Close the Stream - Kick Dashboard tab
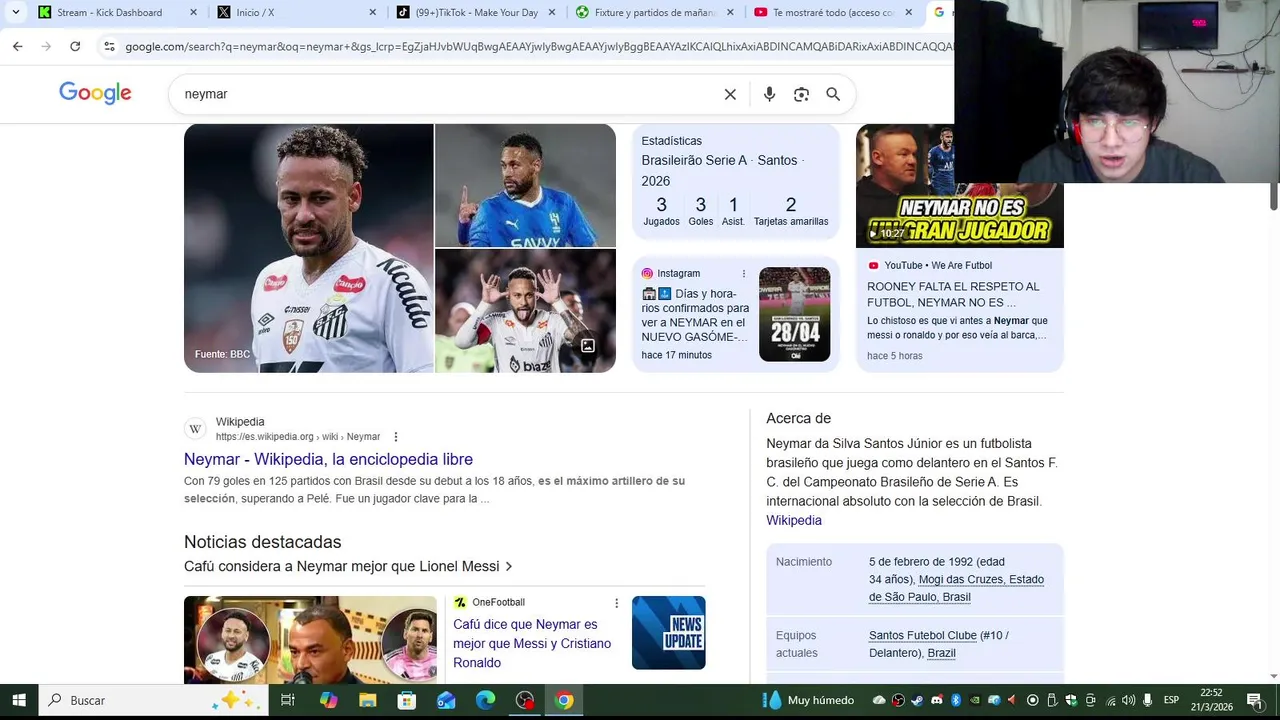The width and height of the screenshot is (1280, 720). [x=194, y=12]
